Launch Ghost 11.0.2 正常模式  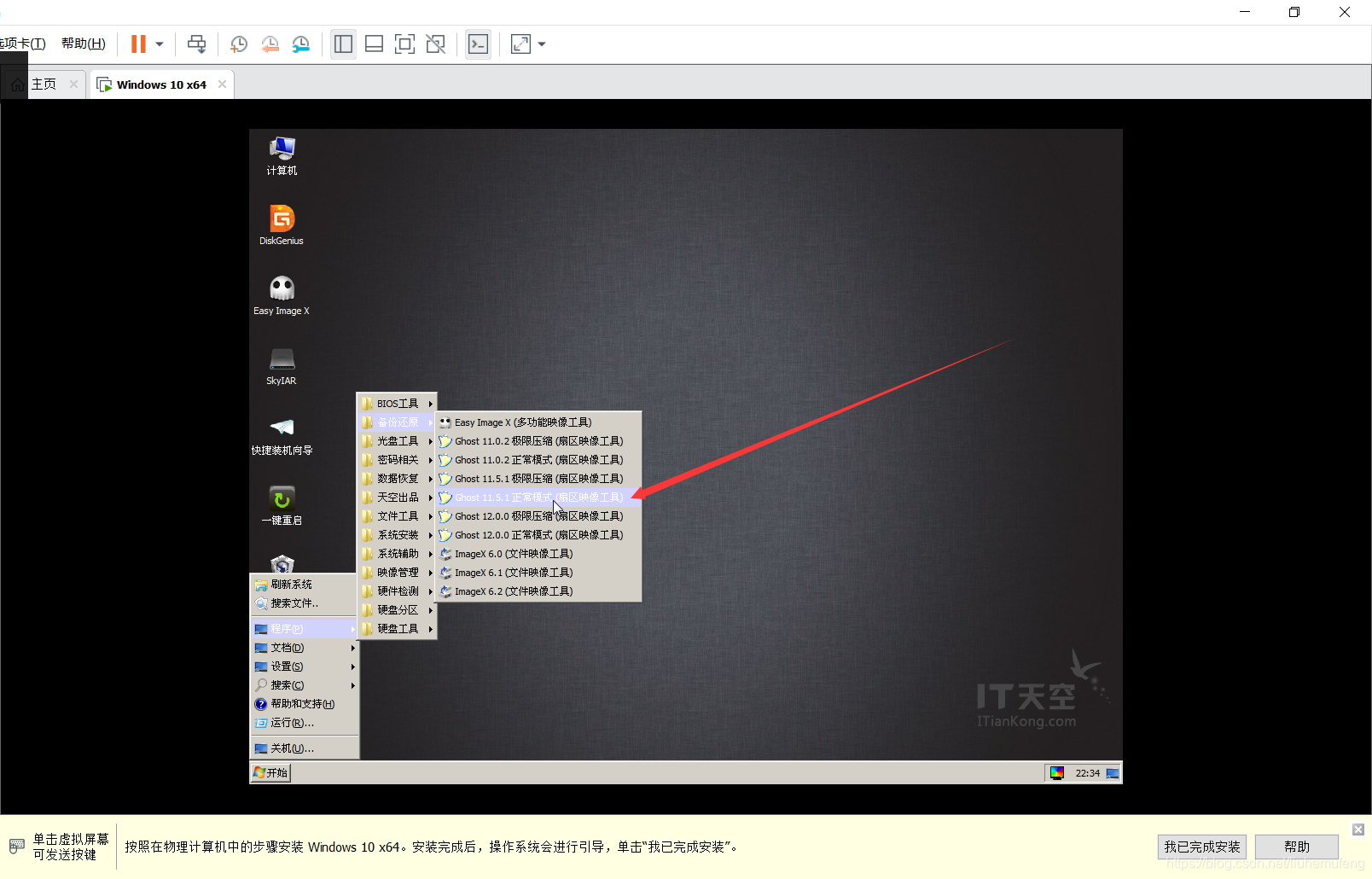(x=538, y=460)
